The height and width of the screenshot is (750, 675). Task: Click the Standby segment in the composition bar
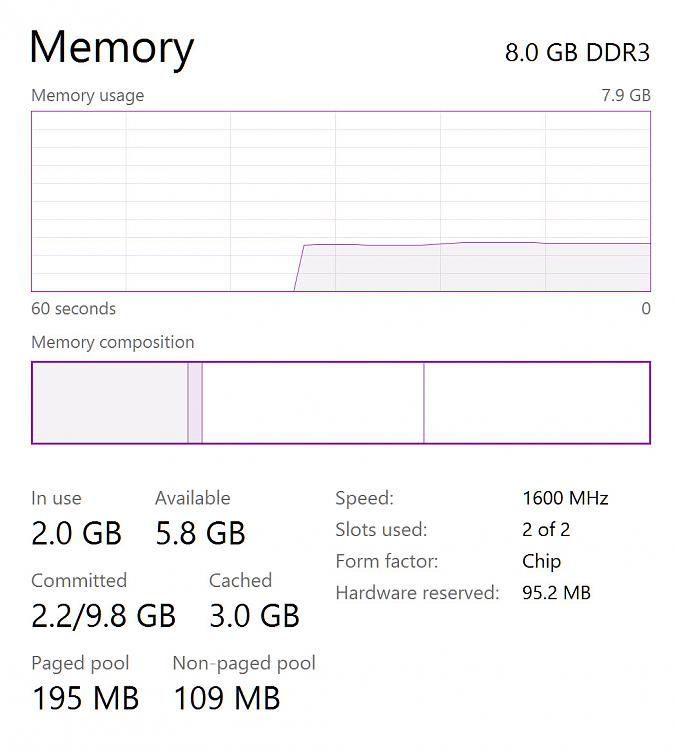313,403
